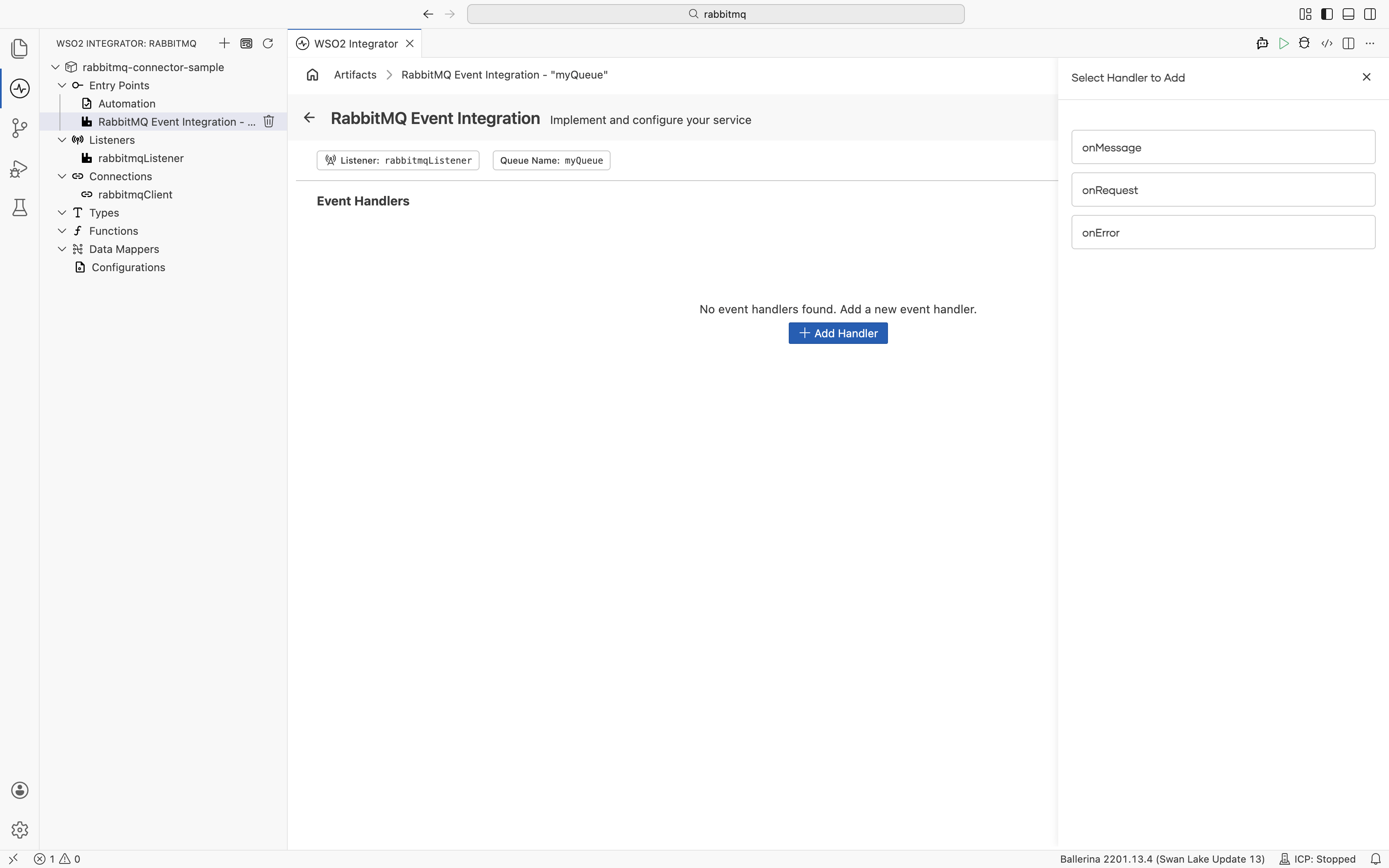Refresh the WSO2 Integrator project tree
1389x868 pixels.
267,43
